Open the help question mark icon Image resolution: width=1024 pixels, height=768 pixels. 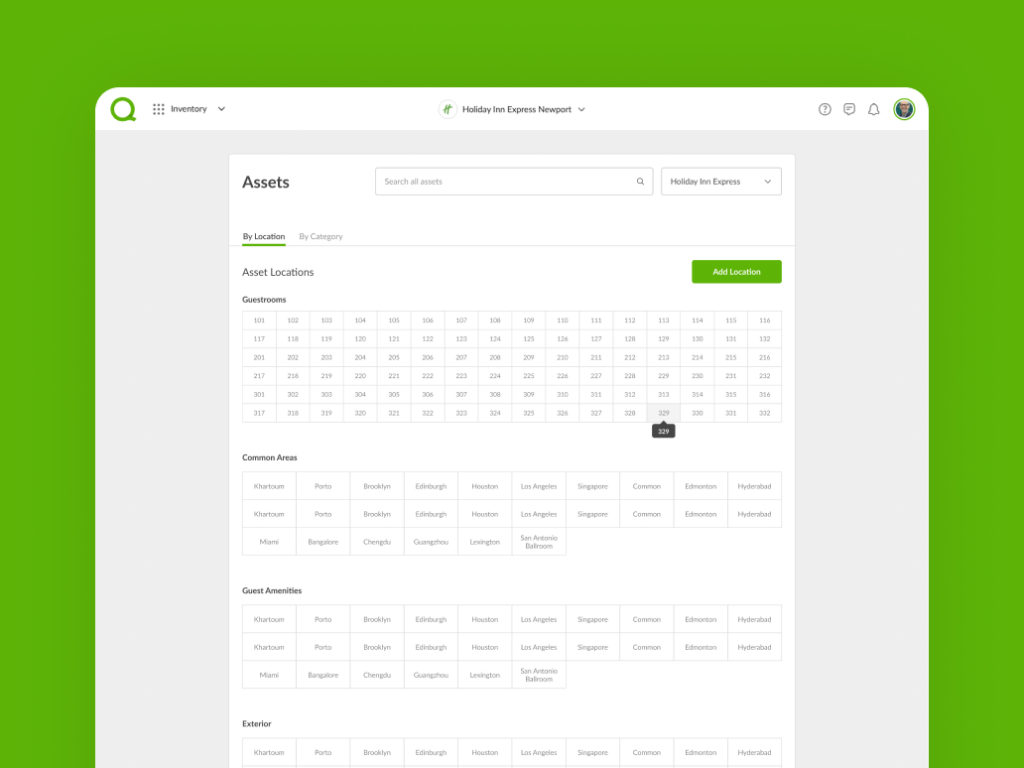pos(825,109)
